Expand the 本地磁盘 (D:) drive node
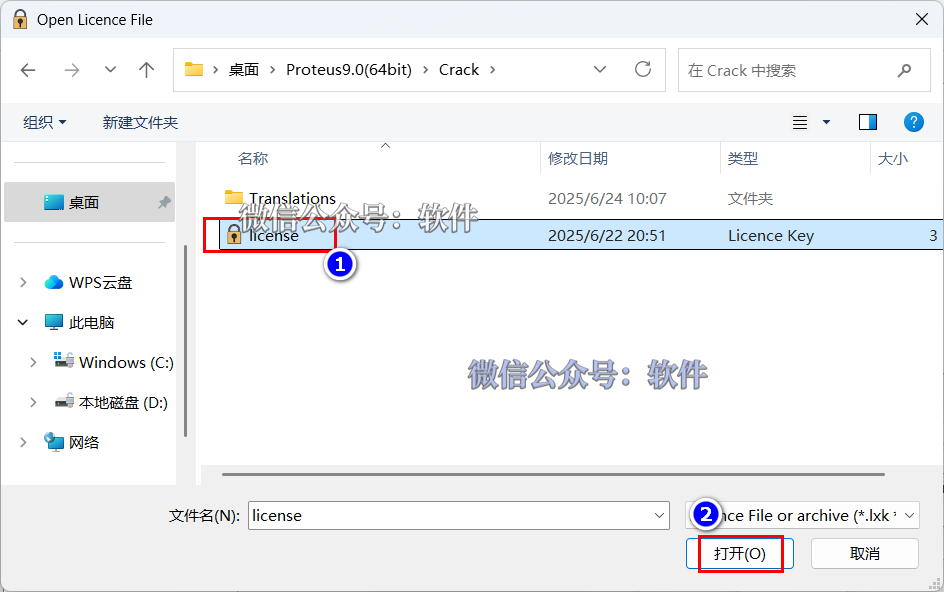The height and width of the screenshot is (592, 944). point(33,402)
